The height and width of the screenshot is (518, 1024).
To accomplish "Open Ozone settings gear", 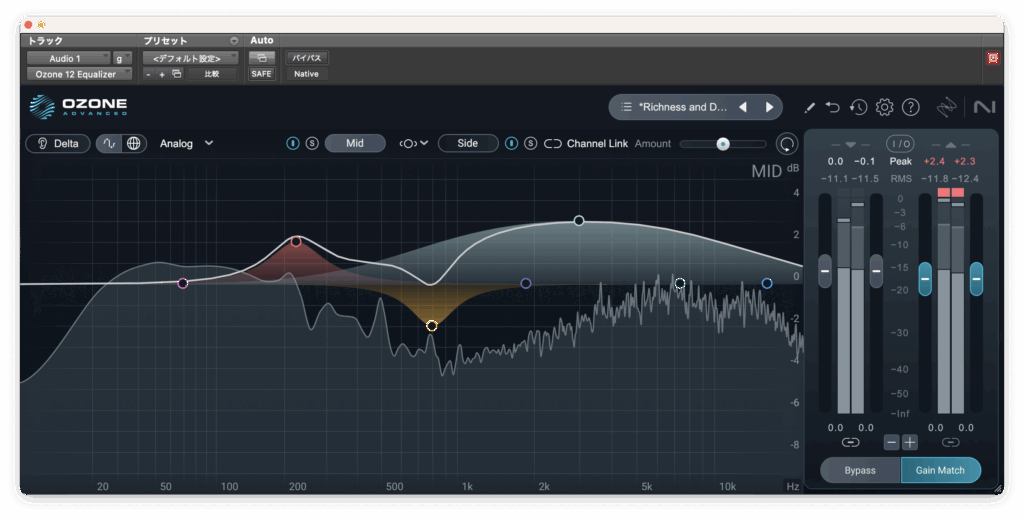I will tap(884, 107).
